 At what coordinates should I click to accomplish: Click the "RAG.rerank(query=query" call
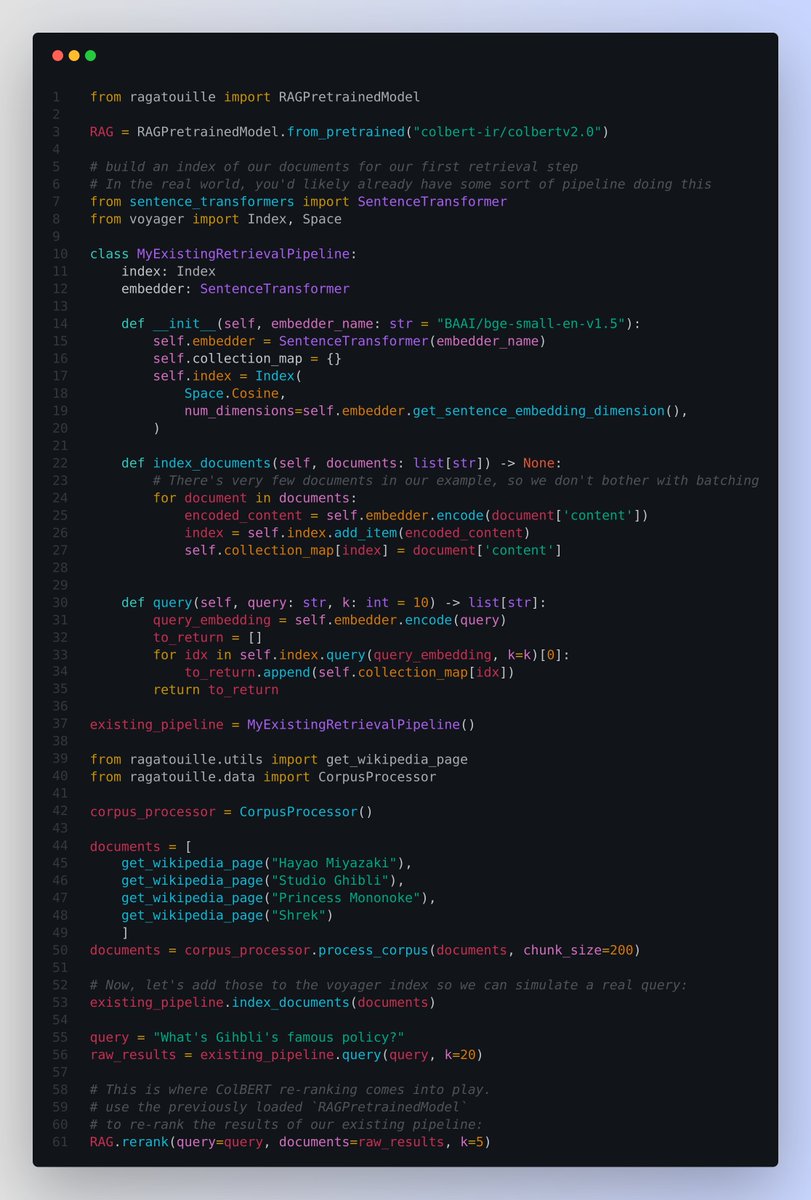(291, 1142)
